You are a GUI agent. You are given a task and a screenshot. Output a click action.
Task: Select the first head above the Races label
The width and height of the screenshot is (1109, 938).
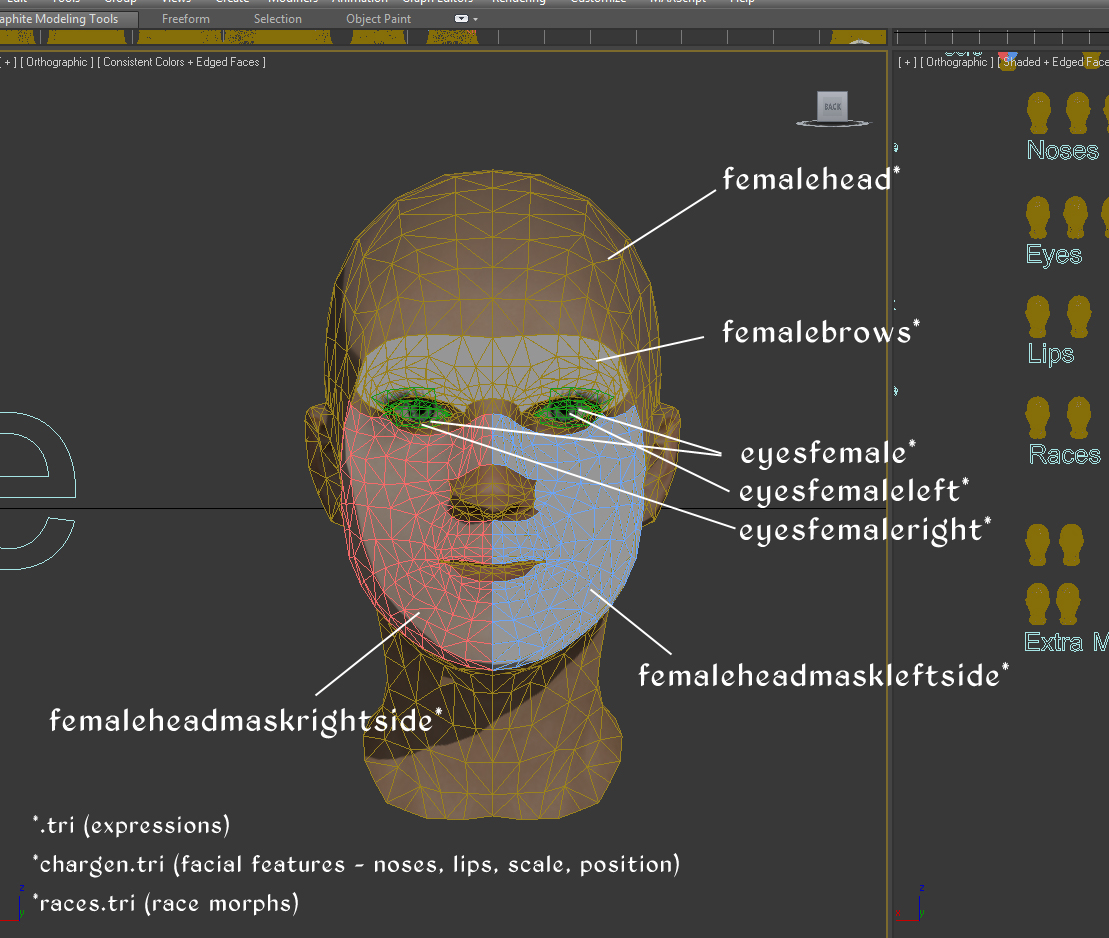[x=1038, y=418]
